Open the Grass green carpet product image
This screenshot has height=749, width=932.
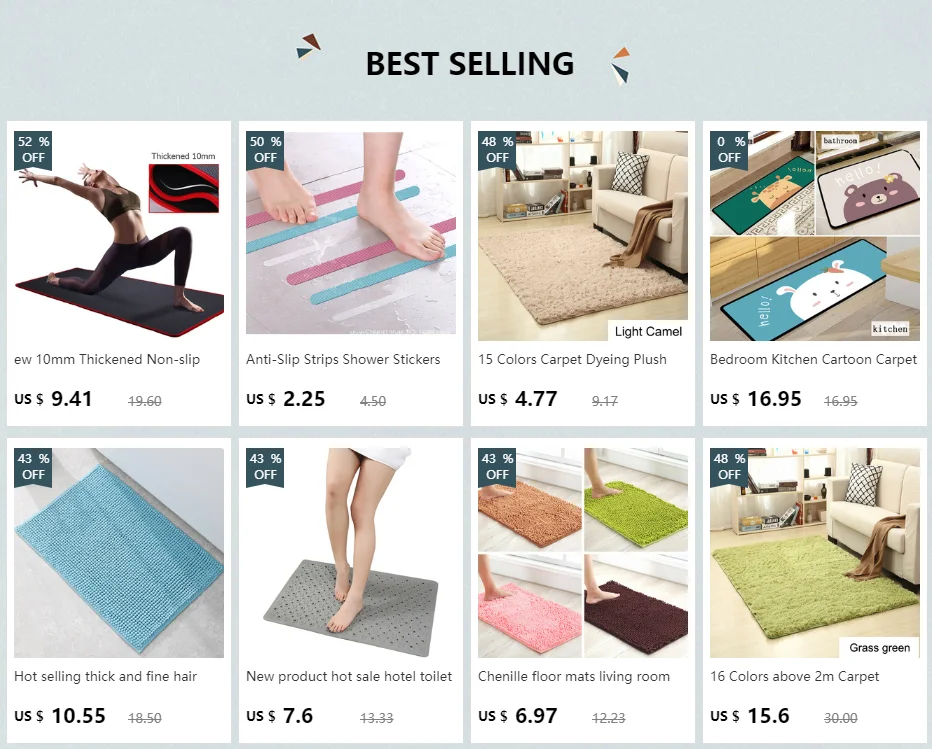815,553
